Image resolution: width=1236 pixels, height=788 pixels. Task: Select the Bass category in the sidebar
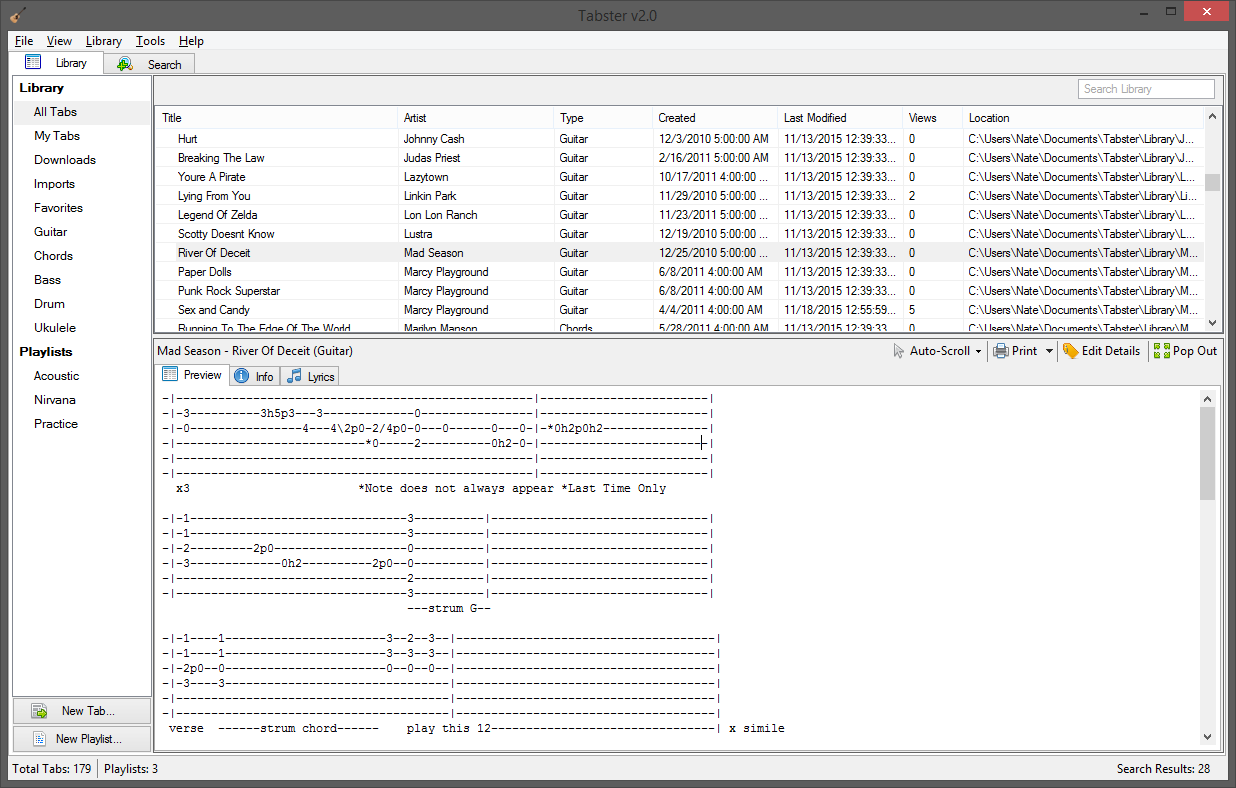click(x=82, y=280)
